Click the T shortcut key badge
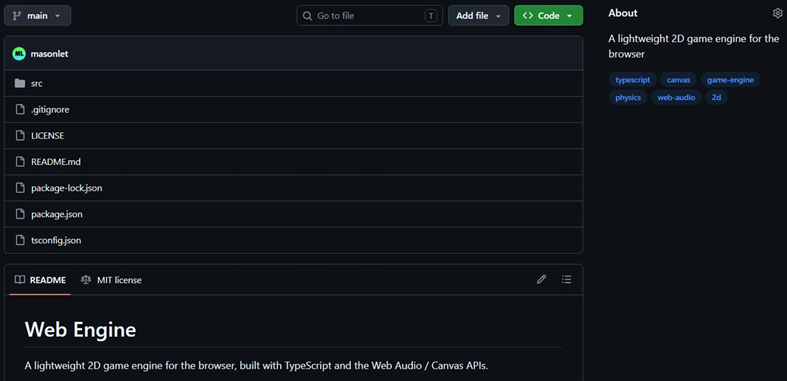 point(431,16)
